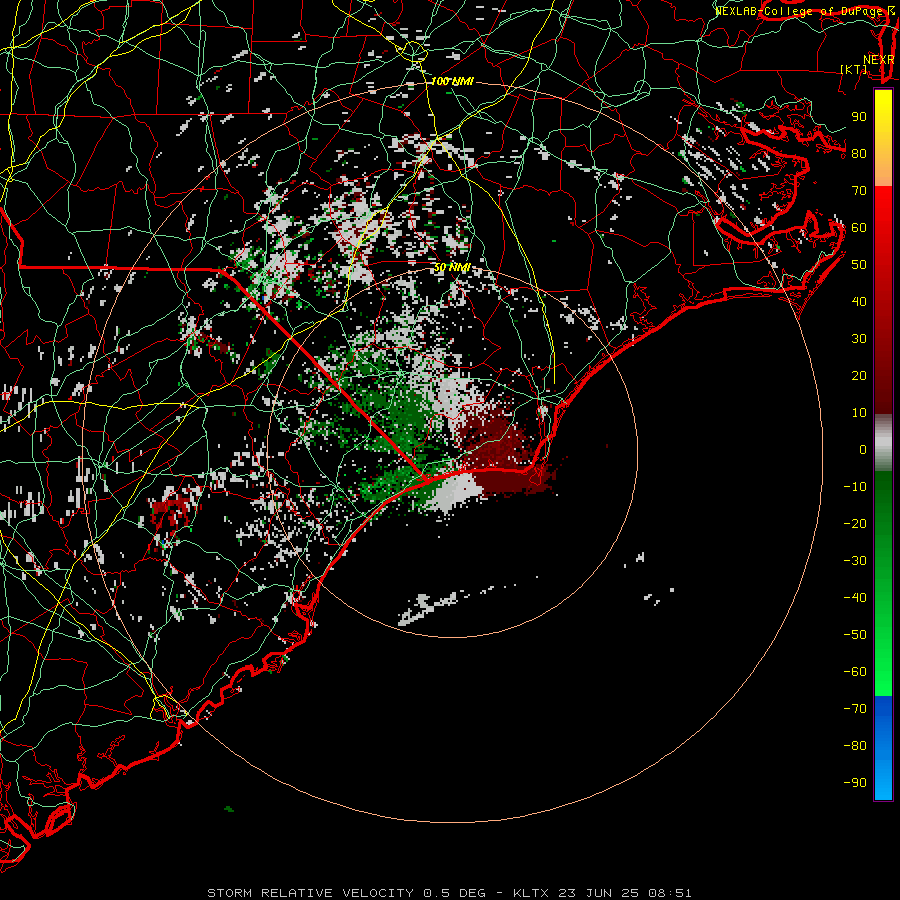Click the 50 NMI range ring label
The image size is (900, 900).
click(452, 267)
